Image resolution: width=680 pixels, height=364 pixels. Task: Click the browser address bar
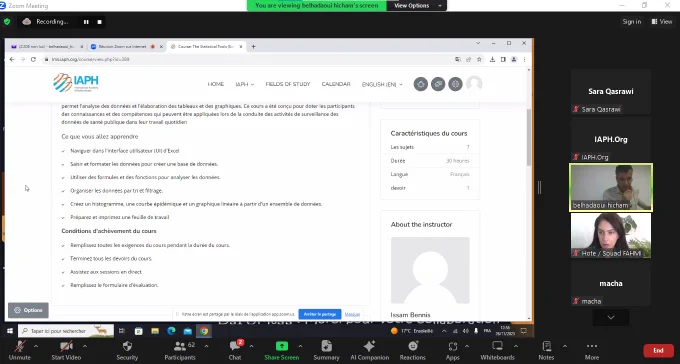point(247,59)
